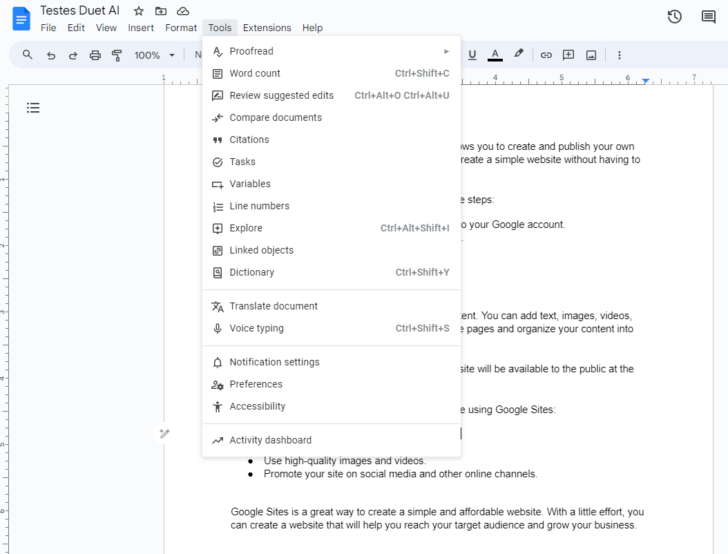The width and height of the screenshot is (728, 554).
Task: Open Explore from Tools menu
Action: point(332,228)
